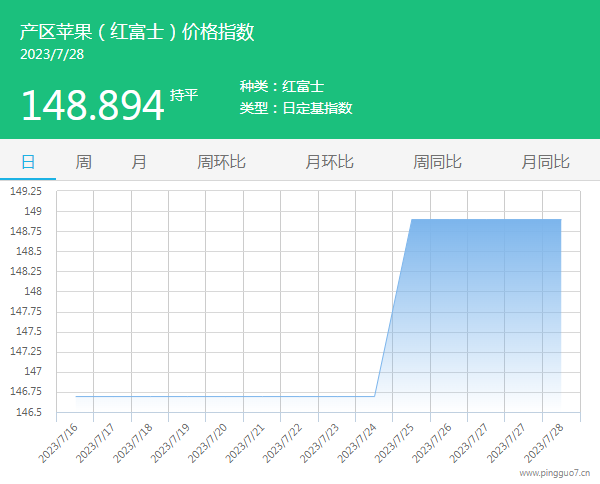Open the www.pingguo7.cn watermark link
Image resolution: width=600 pixels, height=484 pixels.
coord(556,473)
